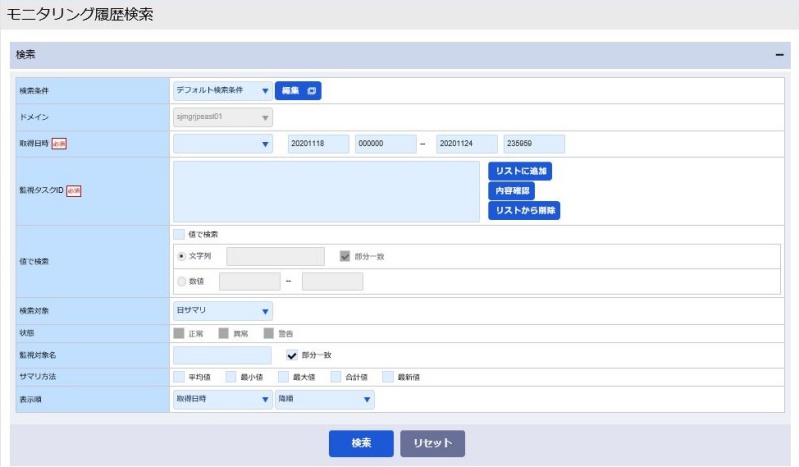
Task: Open the 取得日時 sort field dropdown
Action: (223, 399)
